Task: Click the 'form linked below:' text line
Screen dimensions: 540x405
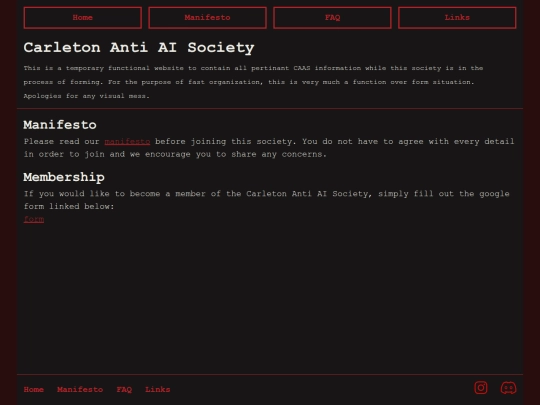Action: point(69,206)
